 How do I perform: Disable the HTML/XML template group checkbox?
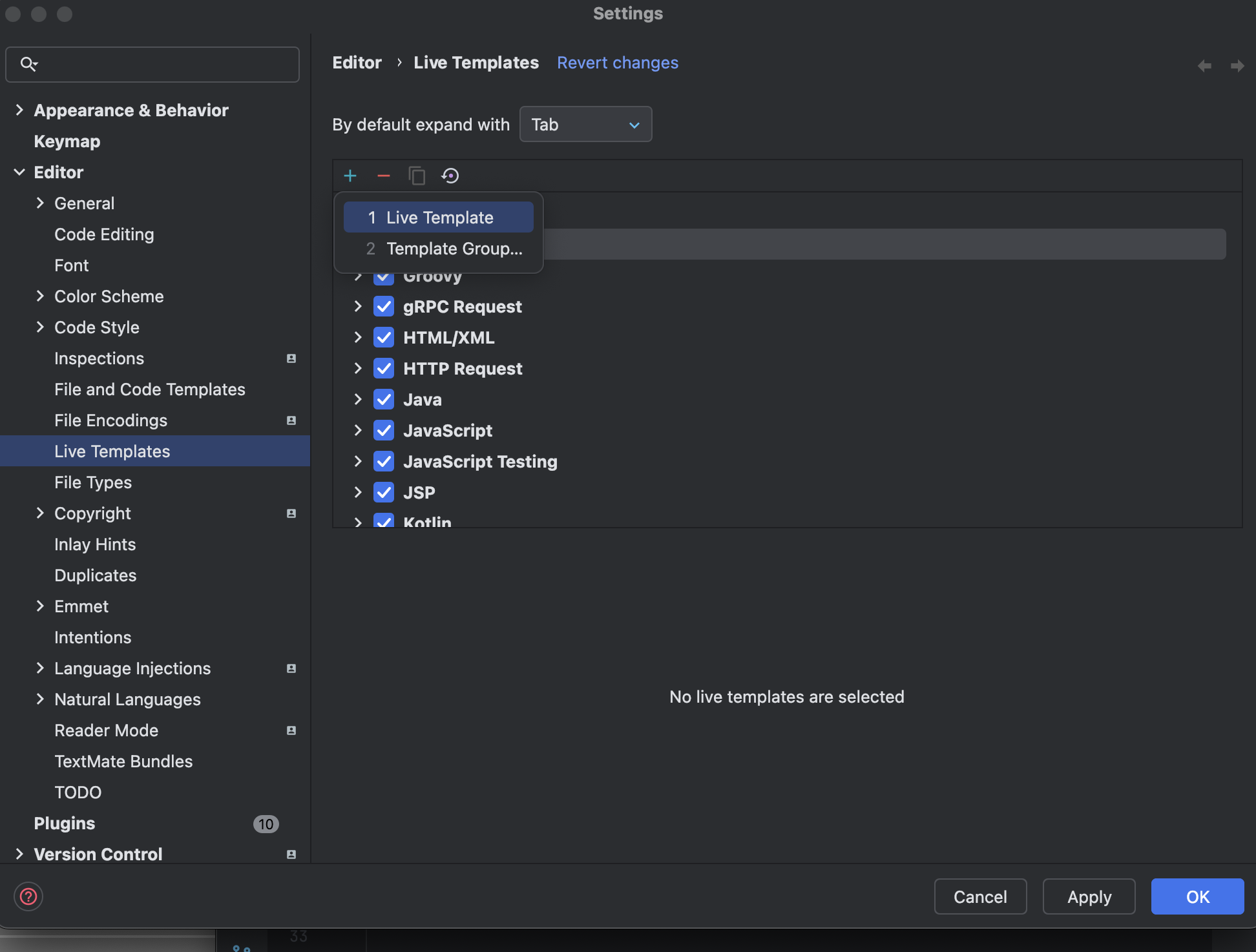click(384, 338)
